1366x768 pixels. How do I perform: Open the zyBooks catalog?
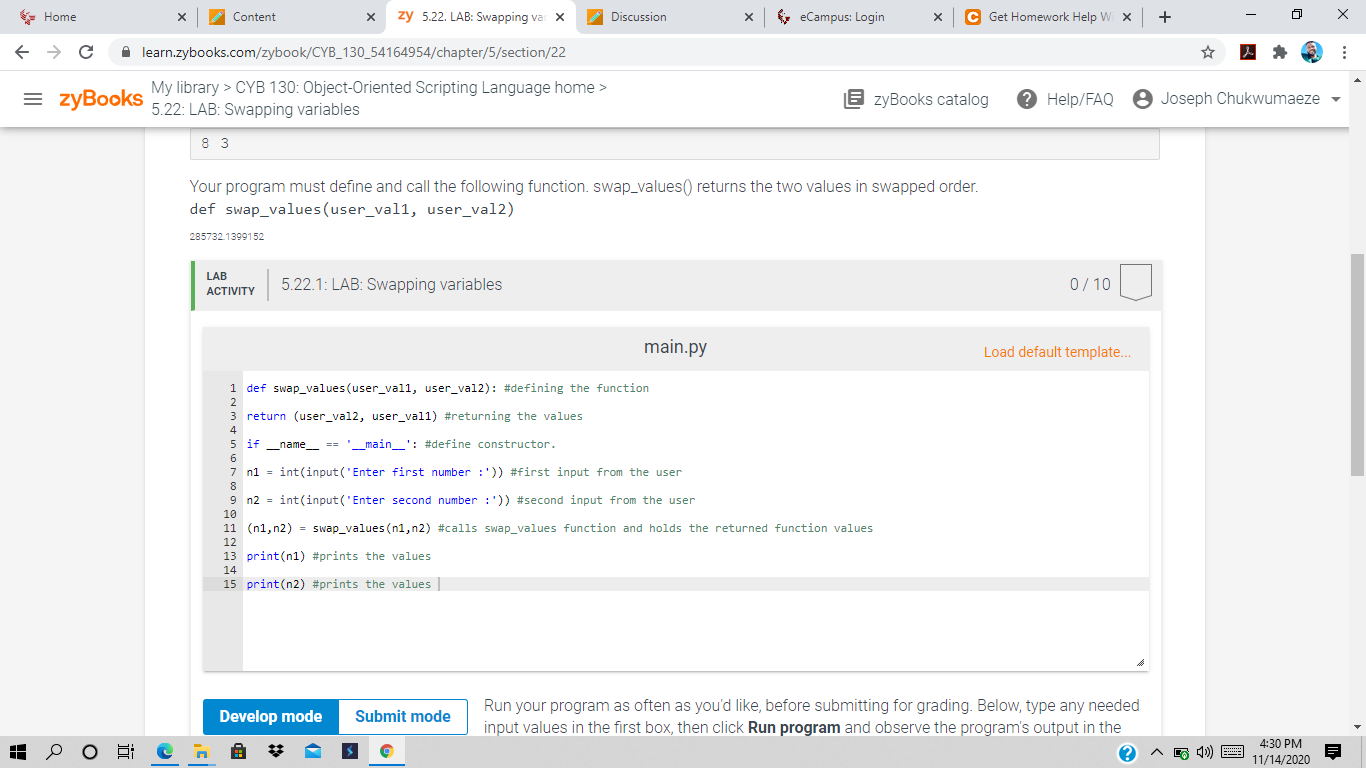coord(916,99)
